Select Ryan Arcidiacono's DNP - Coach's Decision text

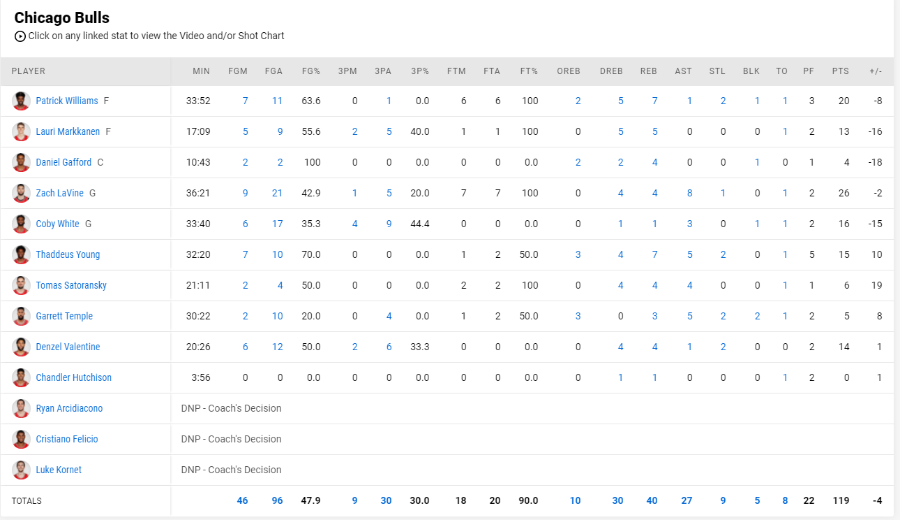[x=231, y=408]
